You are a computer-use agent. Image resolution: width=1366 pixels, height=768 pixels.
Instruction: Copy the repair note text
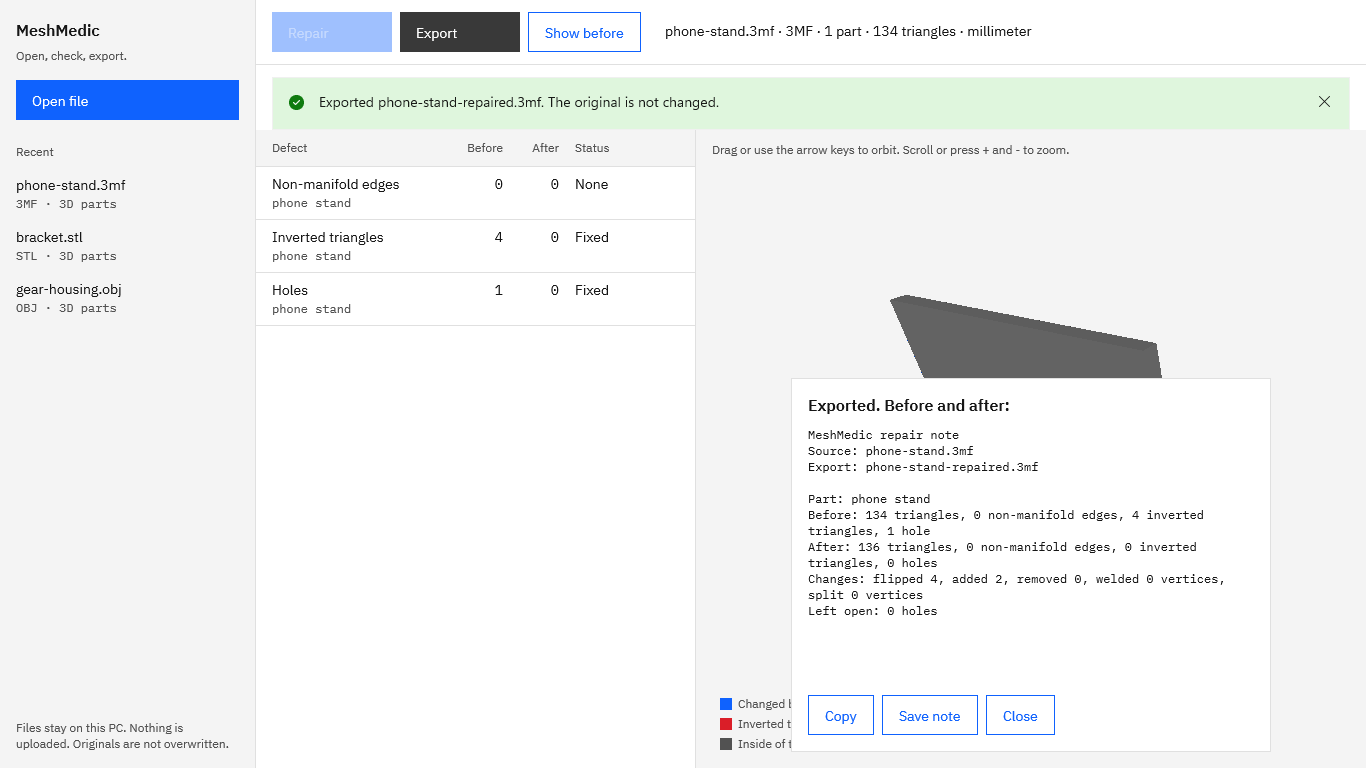840,715
